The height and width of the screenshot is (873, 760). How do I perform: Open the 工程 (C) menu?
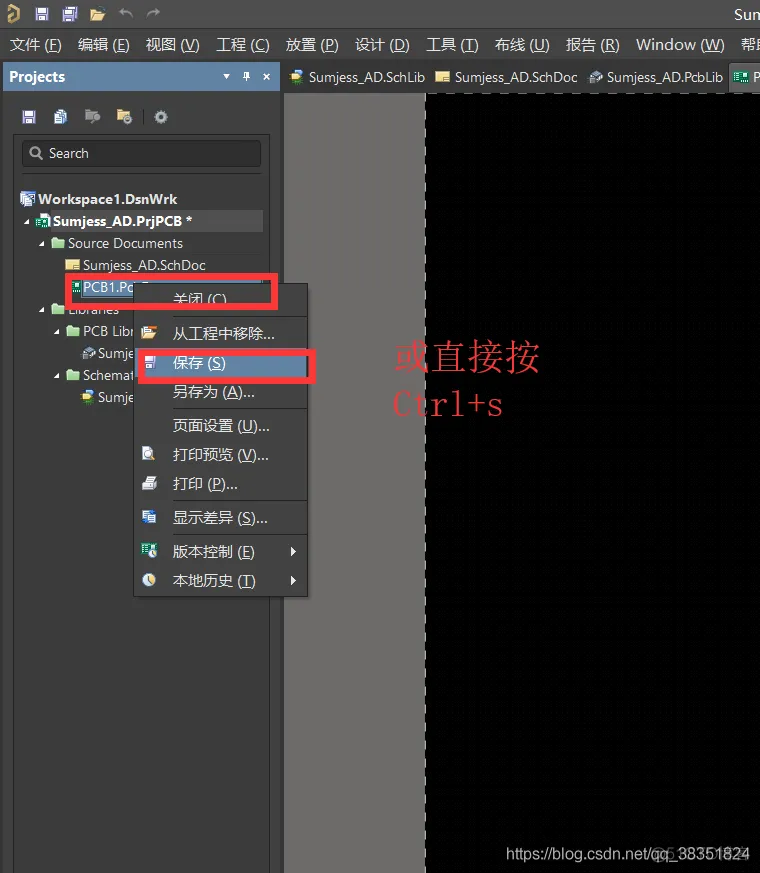pos(243,45)
